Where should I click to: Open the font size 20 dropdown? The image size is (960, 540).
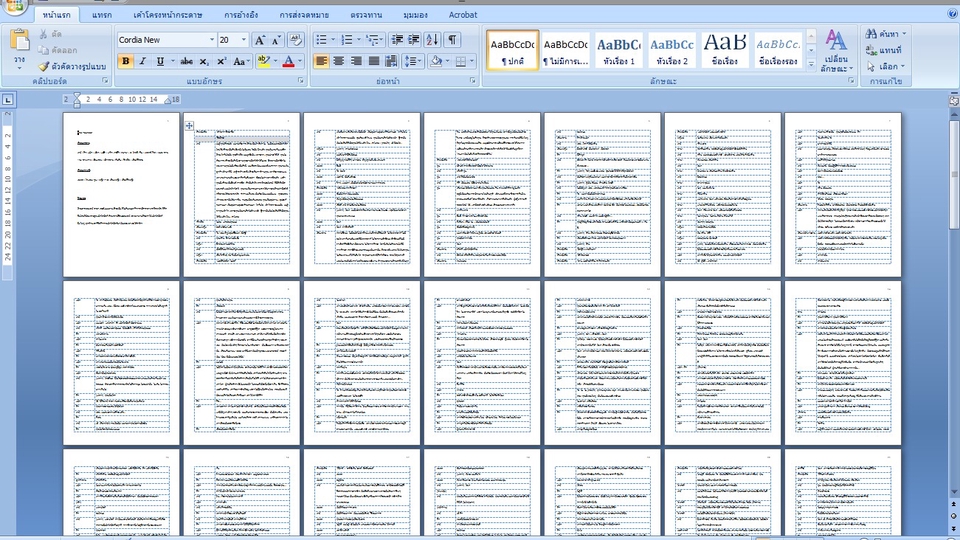[244, 40]
